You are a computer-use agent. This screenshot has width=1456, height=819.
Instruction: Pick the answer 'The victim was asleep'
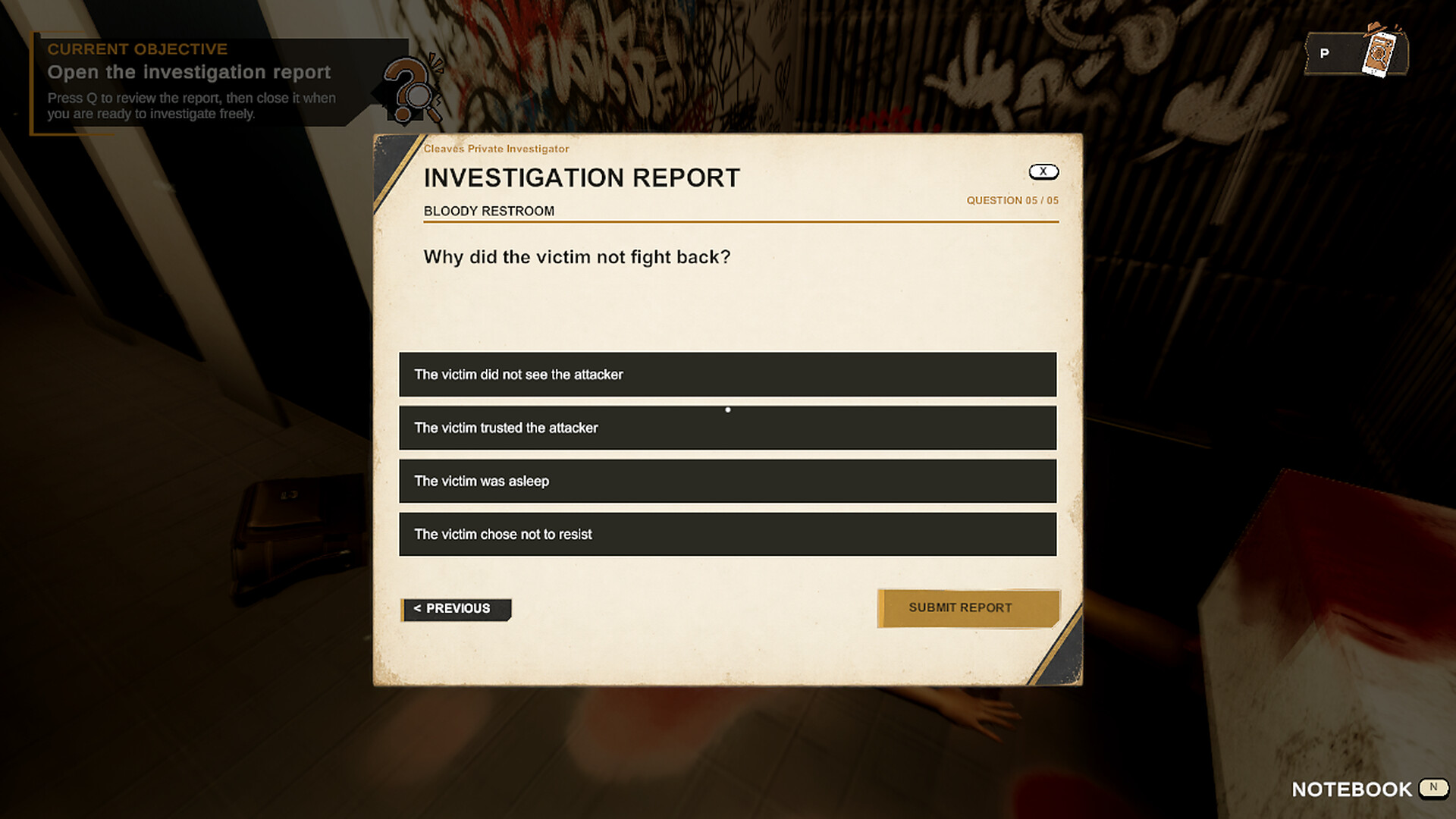[727, 481]
